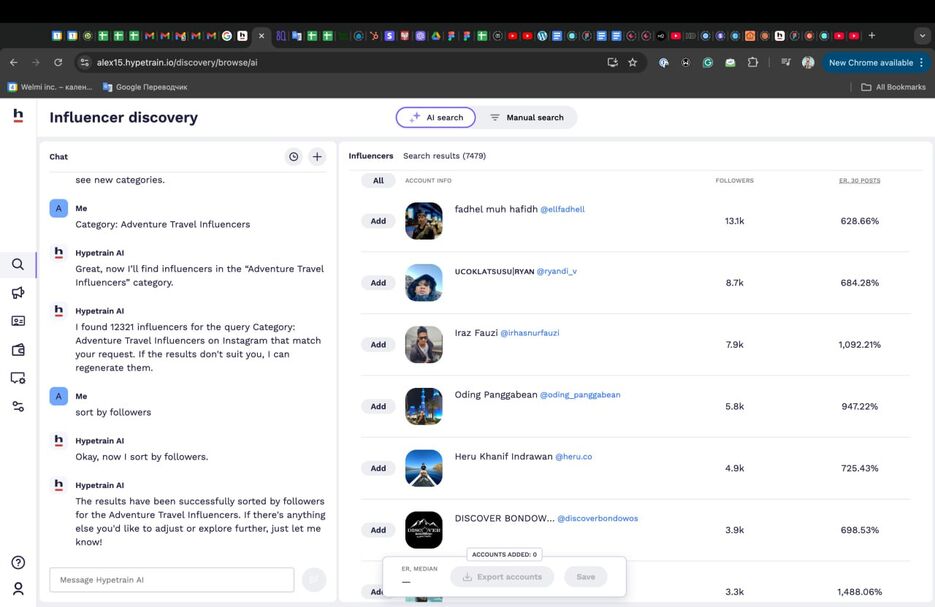Select the 'sort by followers' chat message
The image size is (935, 607).
(113, 412)
